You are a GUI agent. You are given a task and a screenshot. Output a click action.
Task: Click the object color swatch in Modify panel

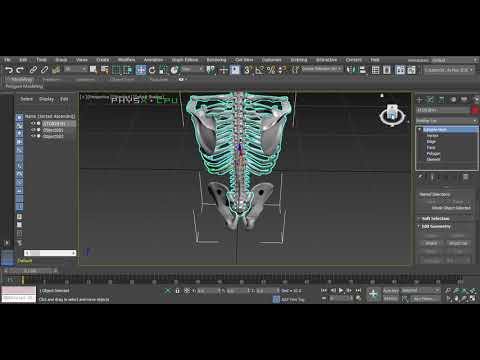(x=475, y=110)
